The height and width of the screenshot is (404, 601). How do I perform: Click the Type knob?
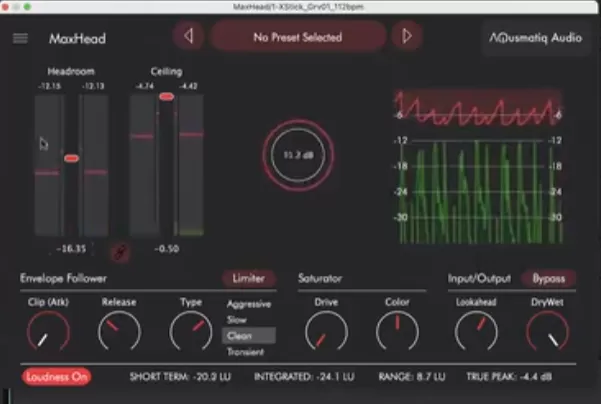(x=190, y=332)
